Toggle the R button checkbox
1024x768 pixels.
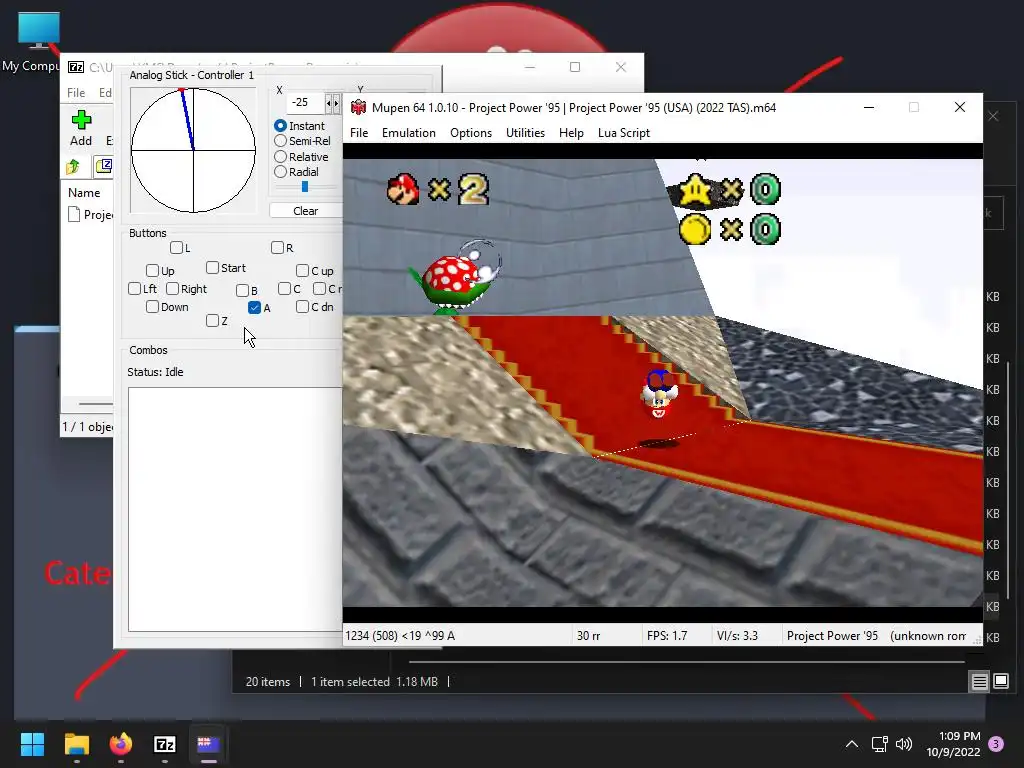click(x=278, y=248)
